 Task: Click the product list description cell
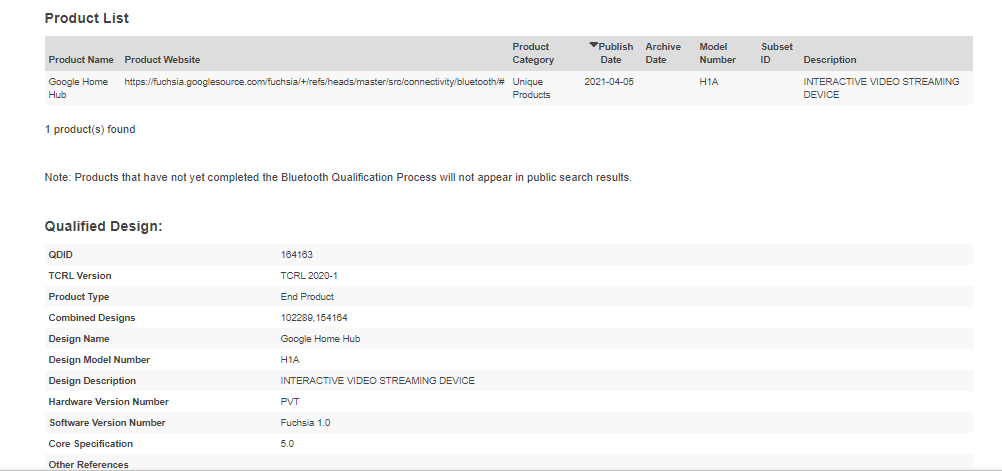pyautogui.click(x=881, y=88)
